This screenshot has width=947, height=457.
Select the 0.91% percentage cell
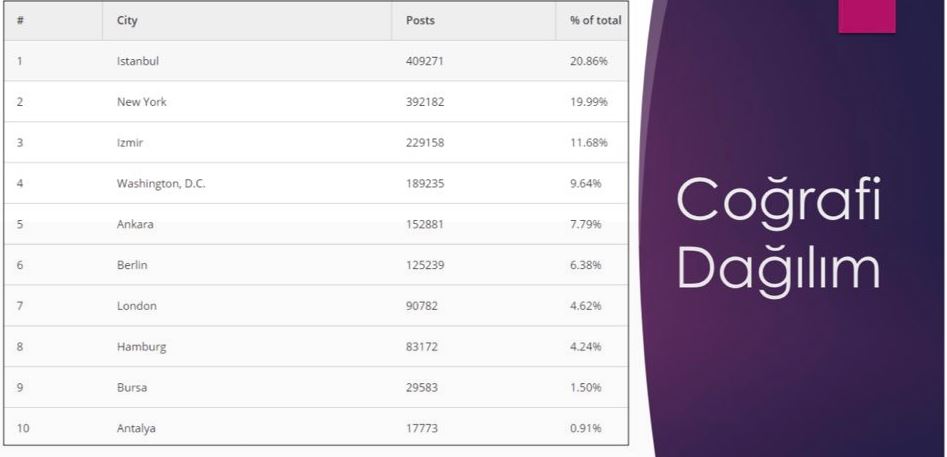coord(587,429)
